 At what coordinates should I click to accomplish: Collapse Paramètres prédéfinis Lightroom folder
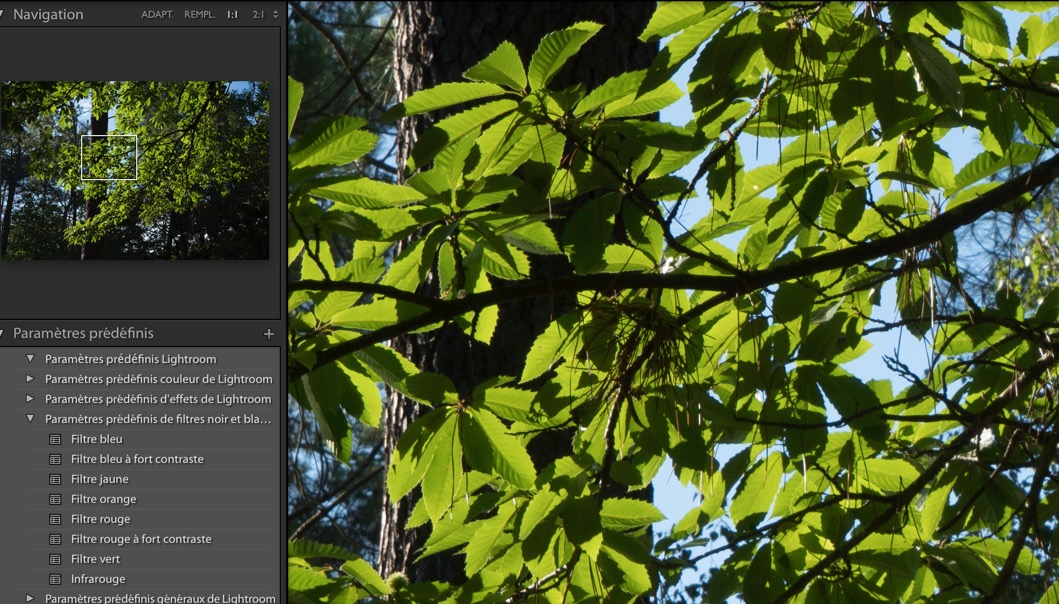click(30, 359)
